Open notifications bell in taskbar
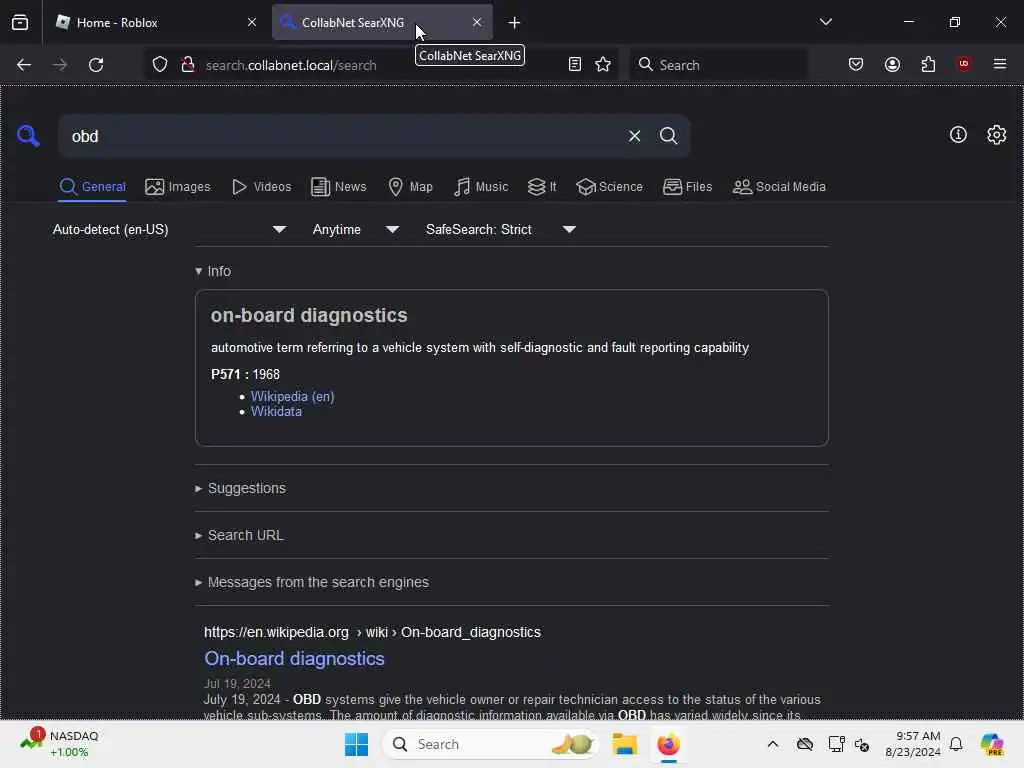The height and width of the screenshot is (768, 1024). (956, 744)
